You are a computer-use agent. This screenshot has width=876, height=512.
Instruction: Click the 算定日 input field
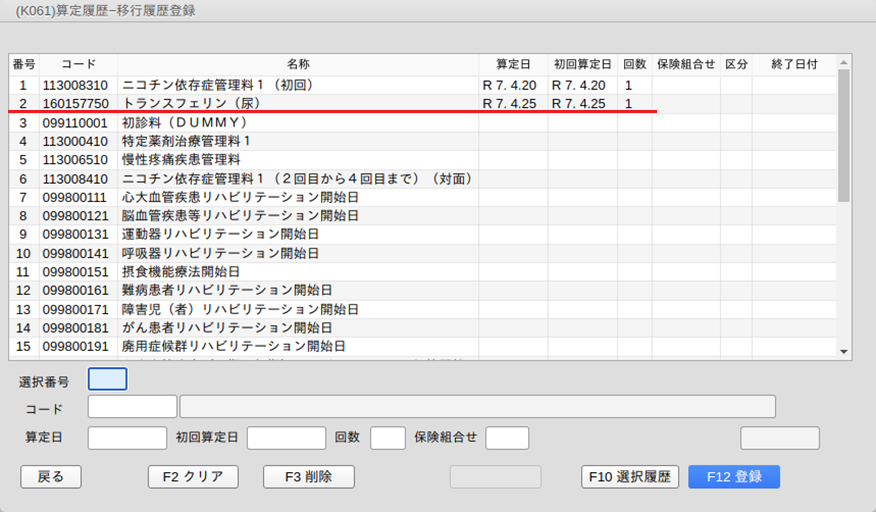coord(127,438)
